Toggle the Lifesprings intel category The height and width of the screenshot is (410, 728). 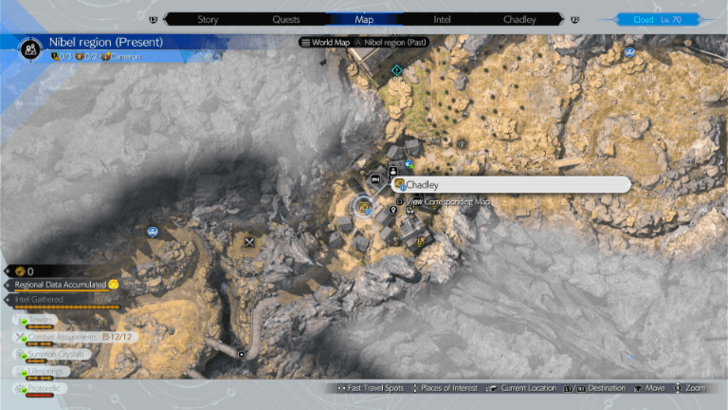(x=40, y=370)
